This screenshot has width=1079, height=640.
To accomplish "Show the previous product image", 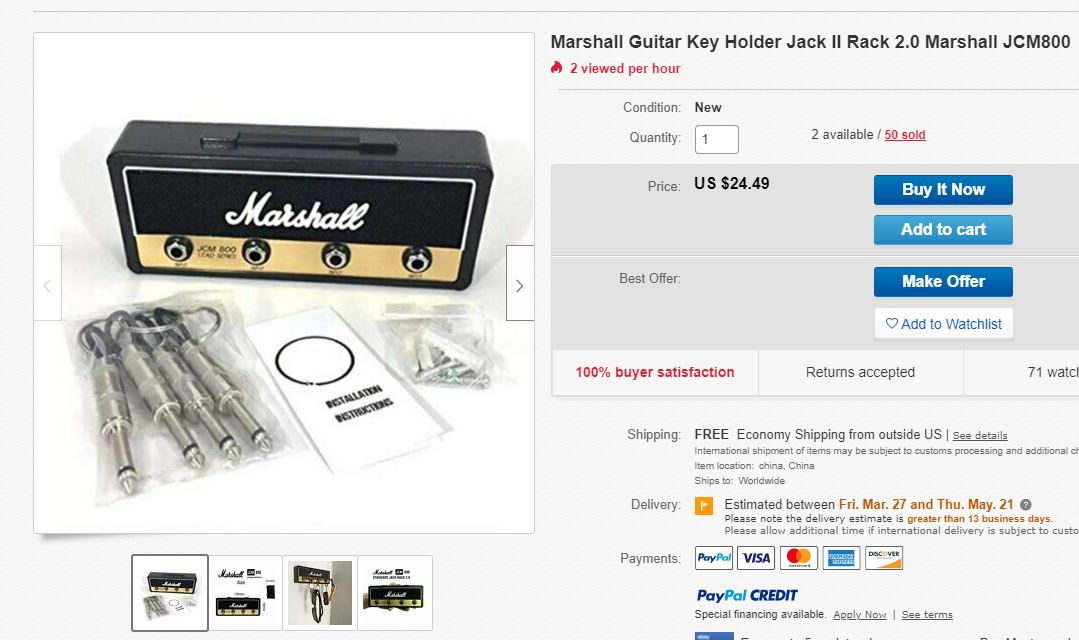I will pos(47,284).
